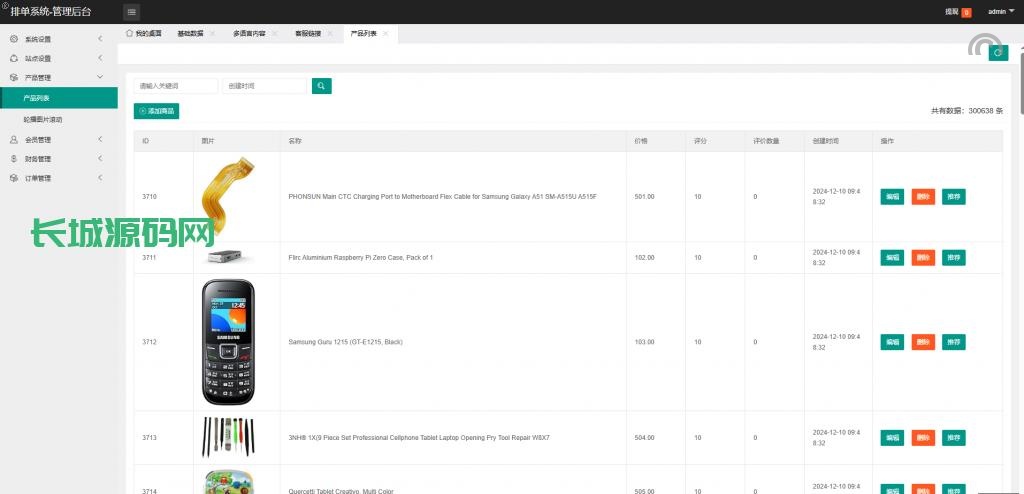This screenshot has height=494, width=1024.
Task: Close the 产品列表 tab
Action: pyautogui.click(x=386, y=33)
